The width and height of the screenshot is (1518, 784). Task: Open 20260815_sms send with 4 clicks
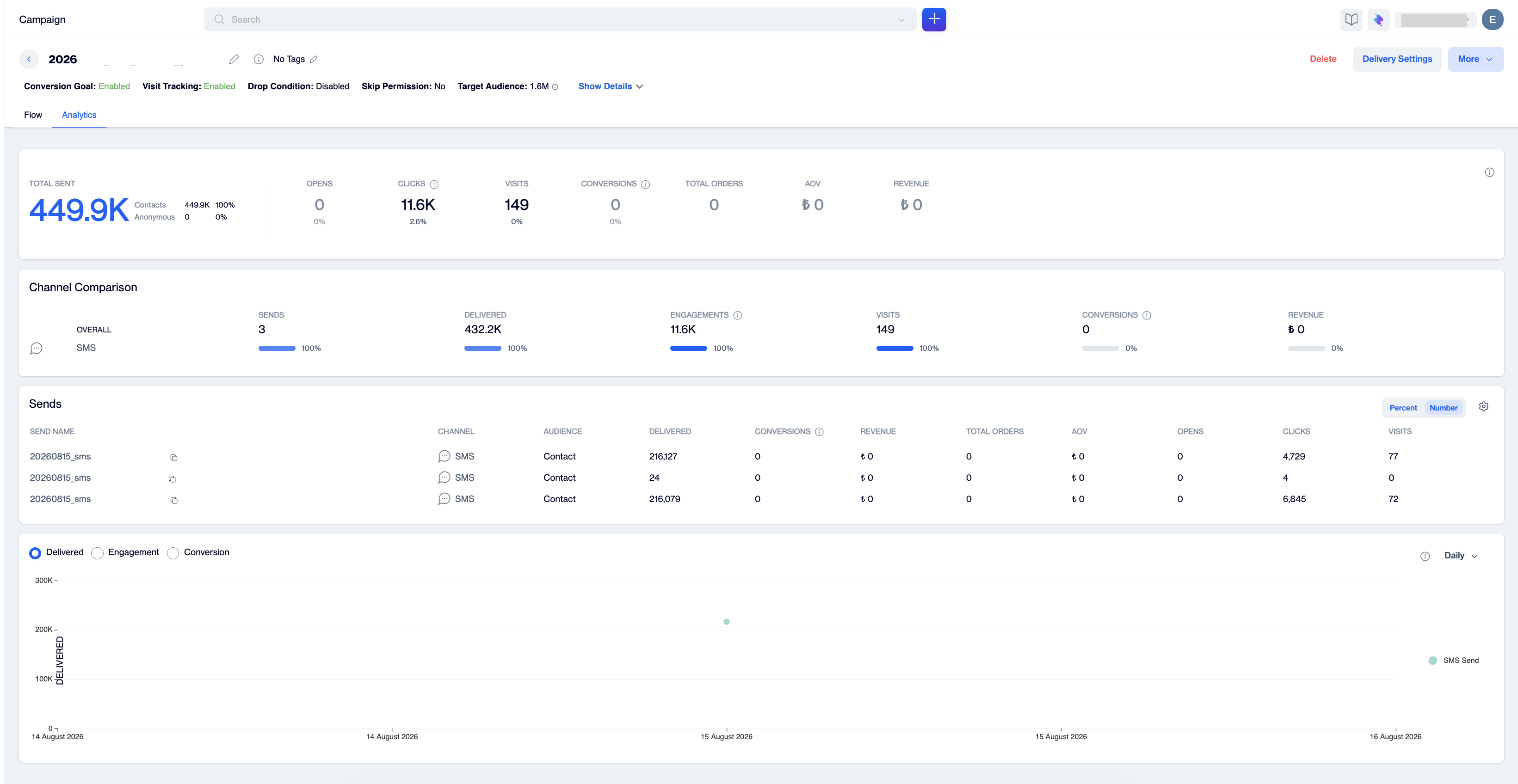(60, 478)
